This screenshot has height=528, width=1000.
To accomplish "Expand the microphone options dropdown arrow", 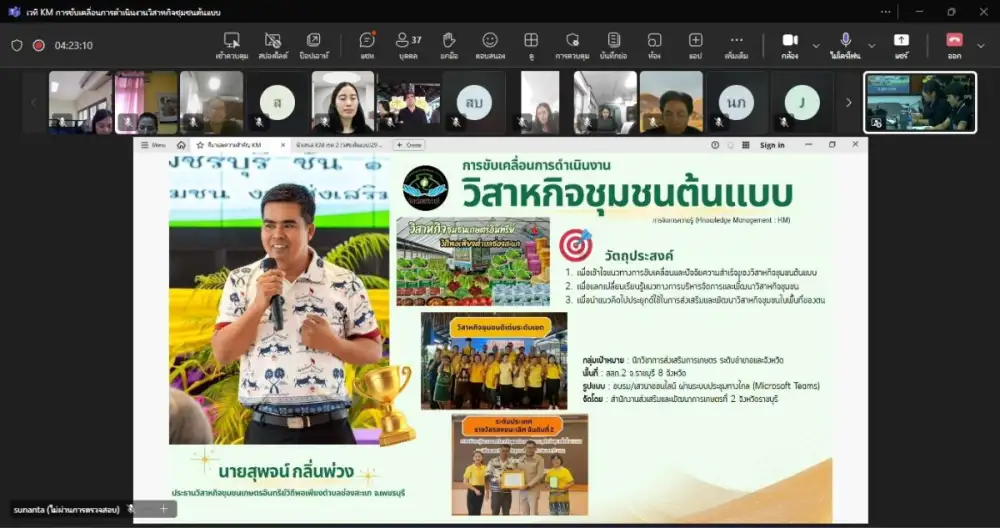I will [871, 45].
